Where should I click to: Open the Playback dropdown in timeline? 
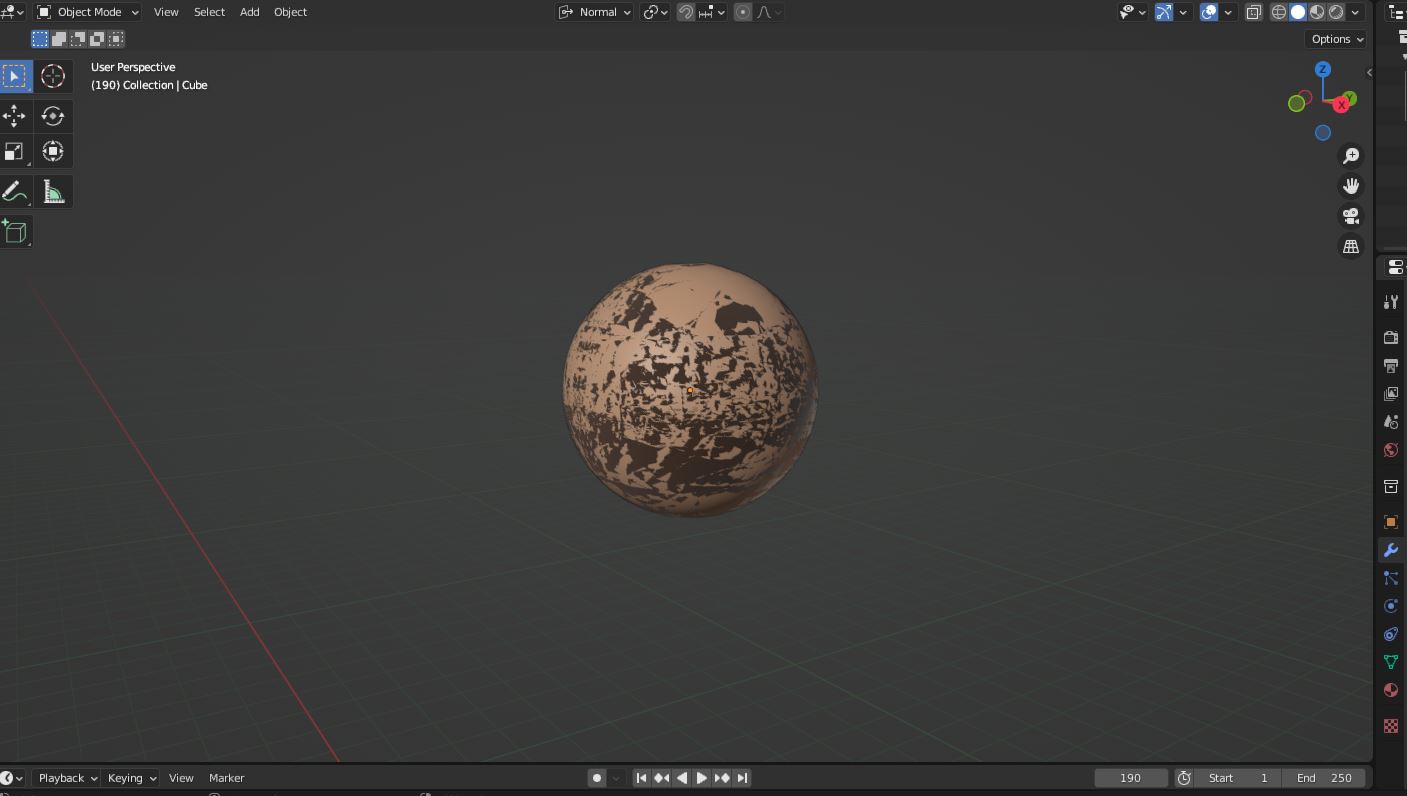(x=67, y=778)
